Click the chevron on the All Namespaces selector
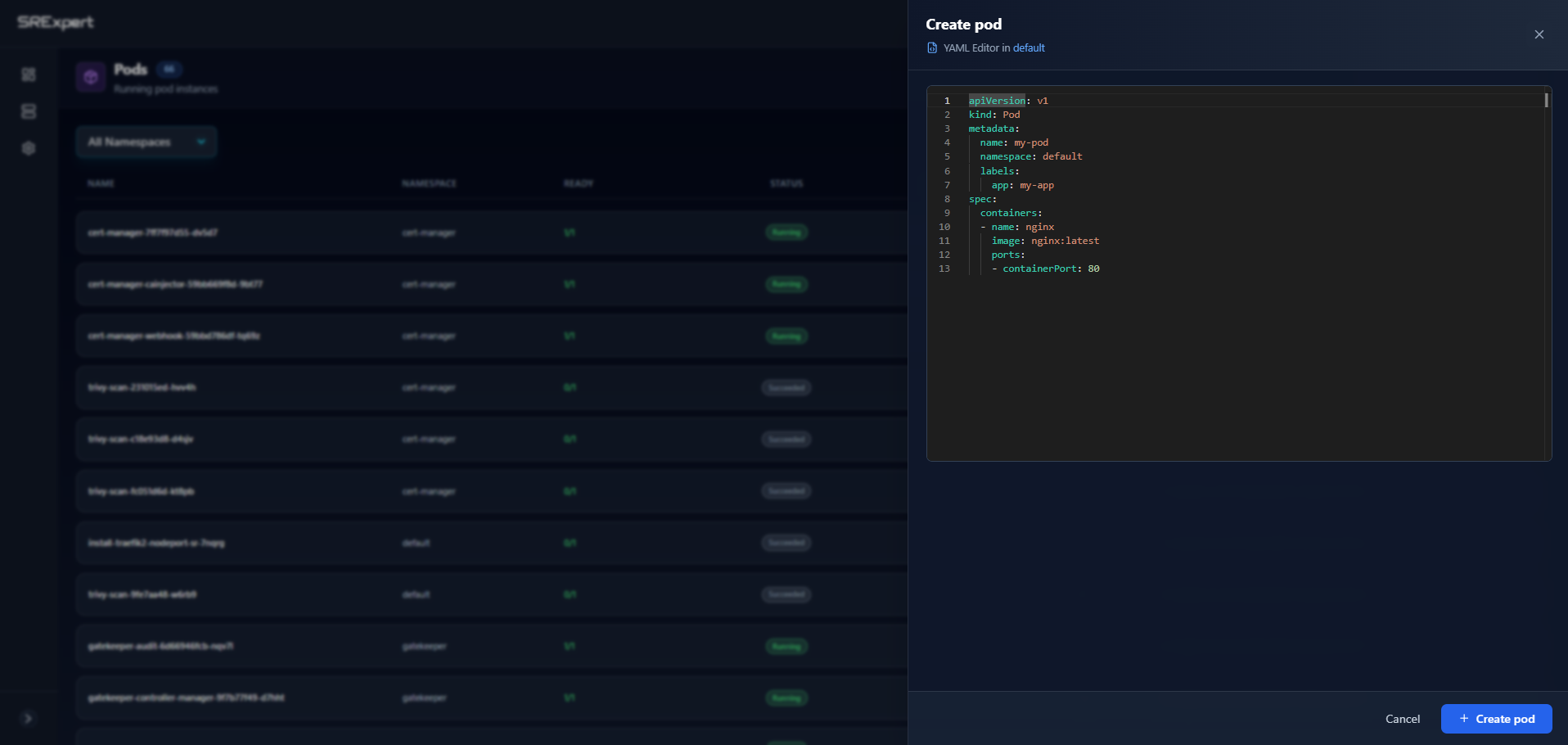The image size is (1568, 745). [x=201, y=142]
